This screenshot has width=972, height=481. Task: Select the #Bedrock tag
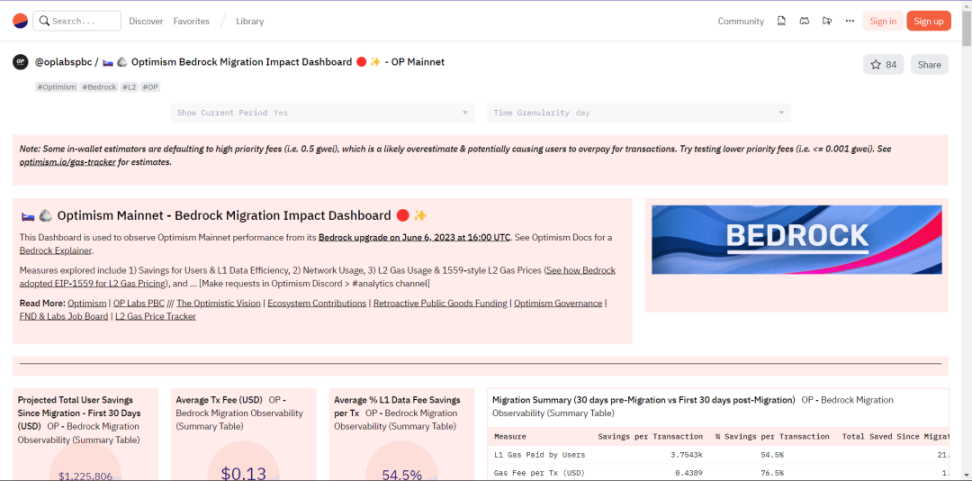click(x=99, y=87)
